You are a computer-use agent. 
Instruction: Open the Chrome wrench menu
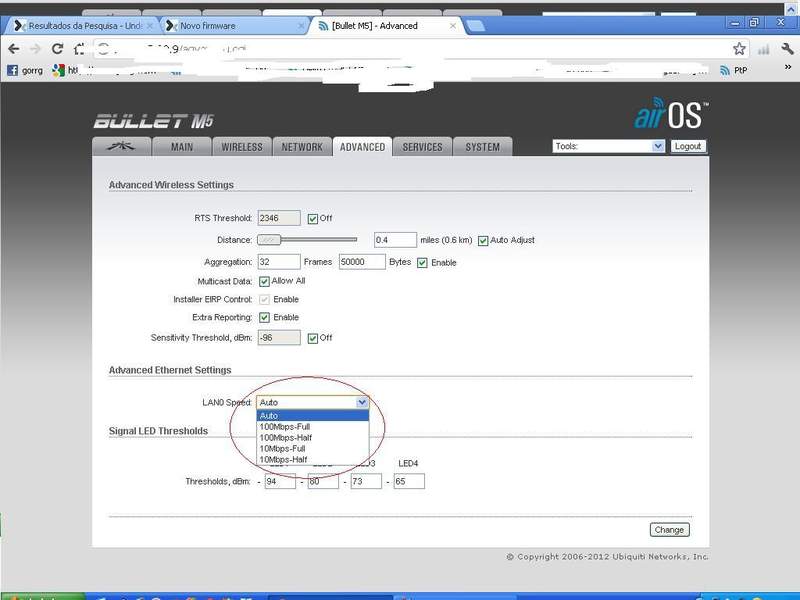(x=787, y=48)
